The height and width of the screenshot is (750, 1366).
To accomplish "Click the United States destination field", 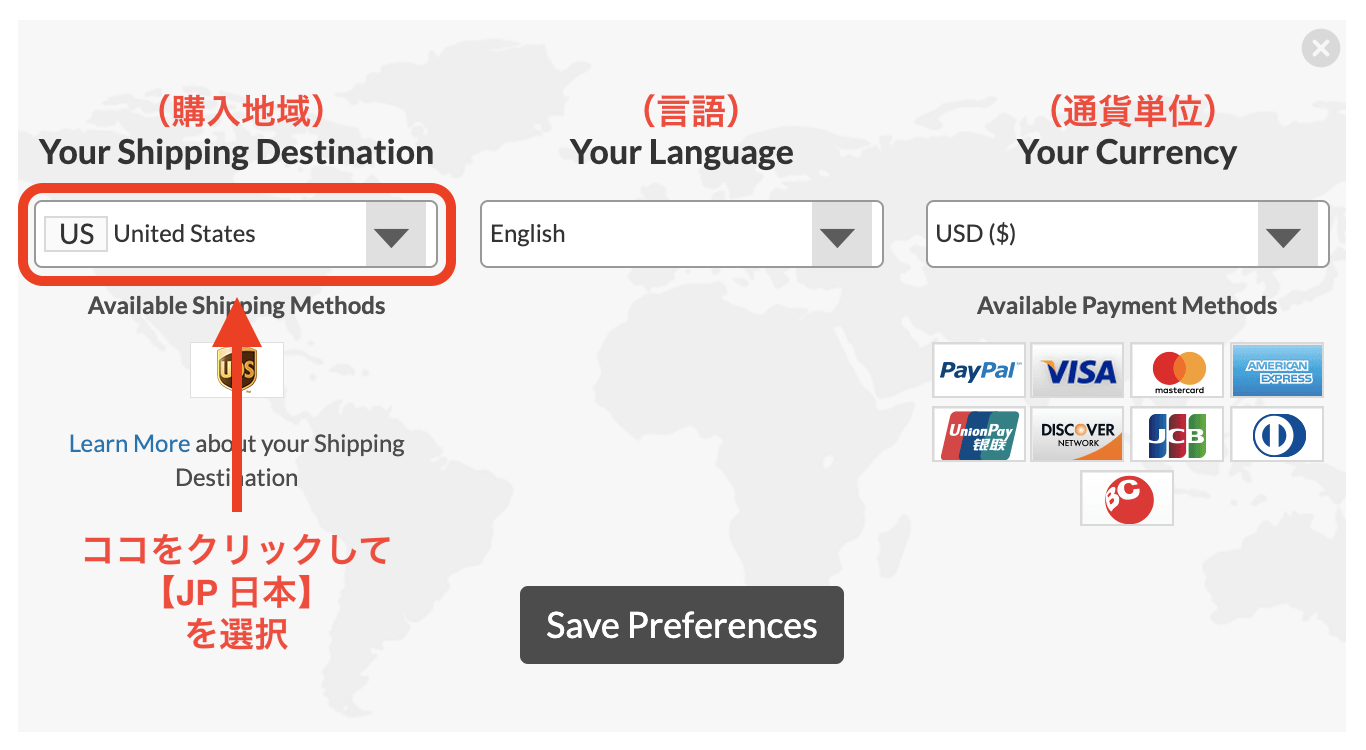I will [236, 234].
